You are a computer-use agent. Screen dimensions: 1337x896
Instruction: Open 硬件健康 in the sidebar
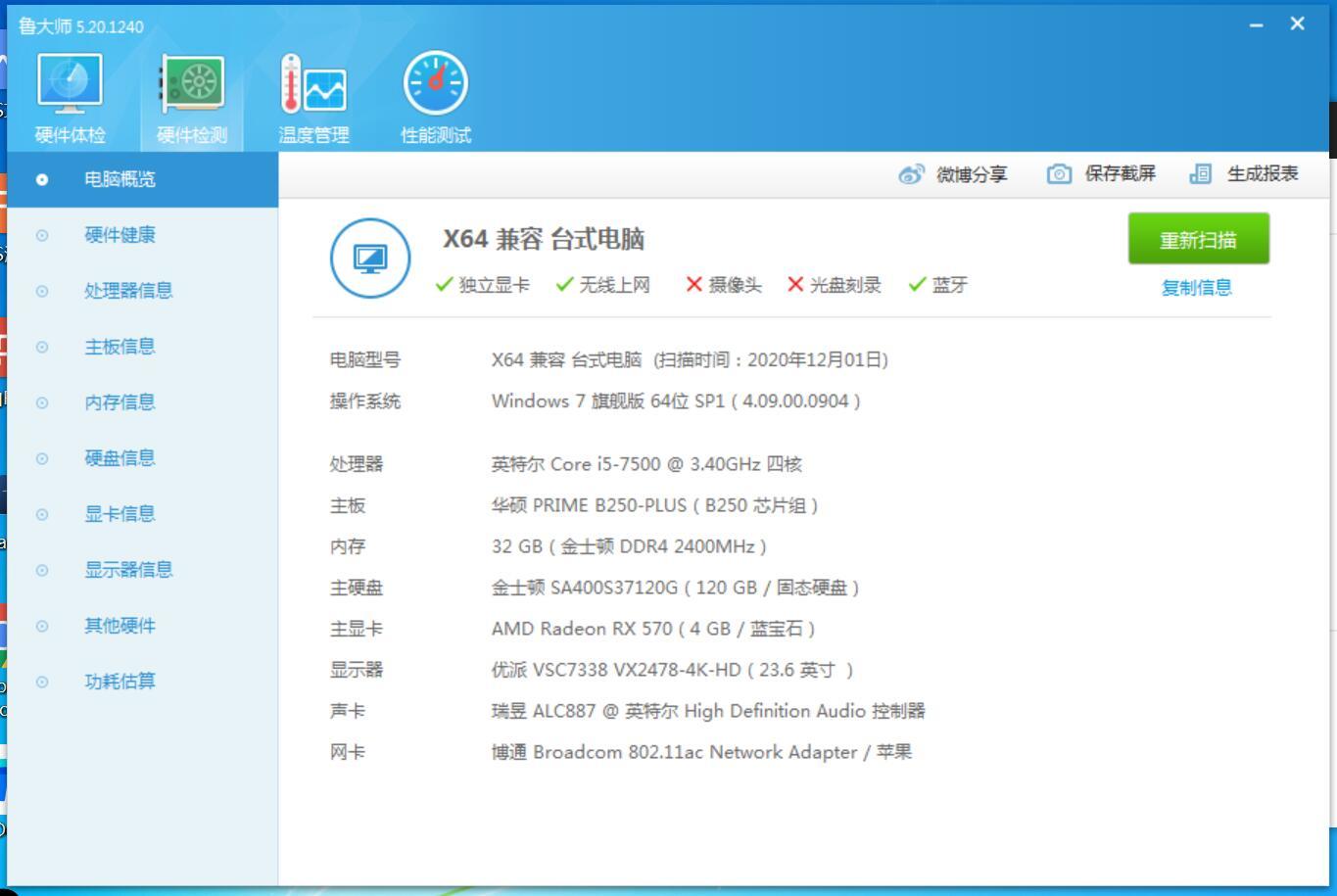pos(143,235)
